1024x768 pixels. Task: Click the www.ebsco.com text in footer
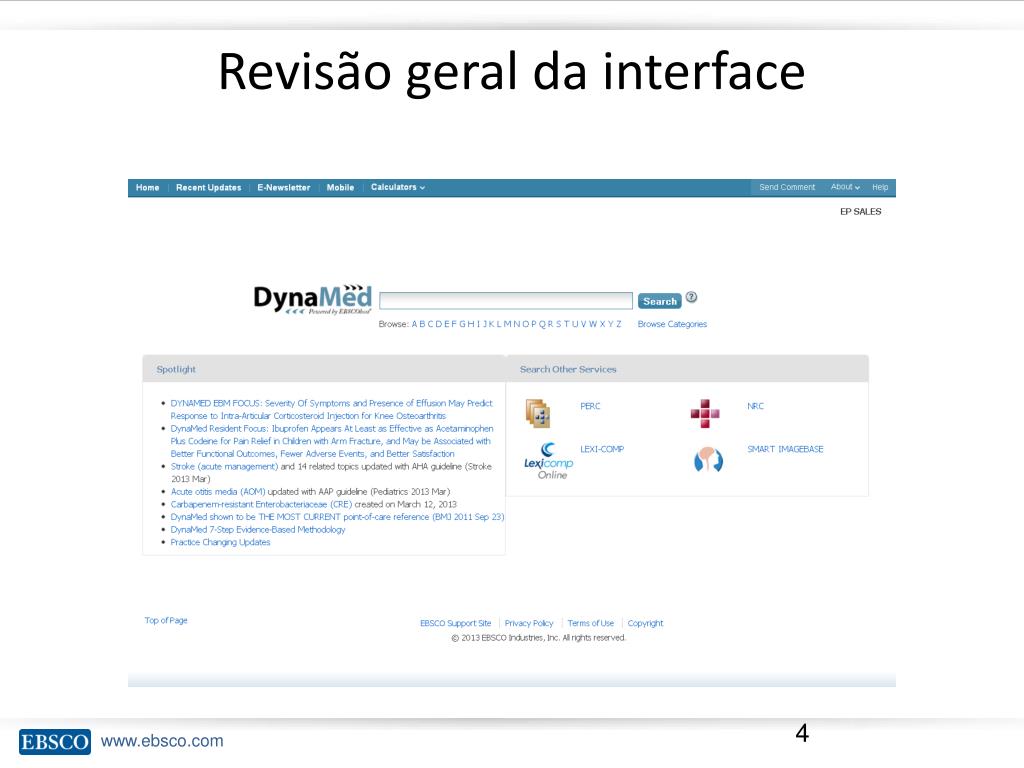pos(162,741)
